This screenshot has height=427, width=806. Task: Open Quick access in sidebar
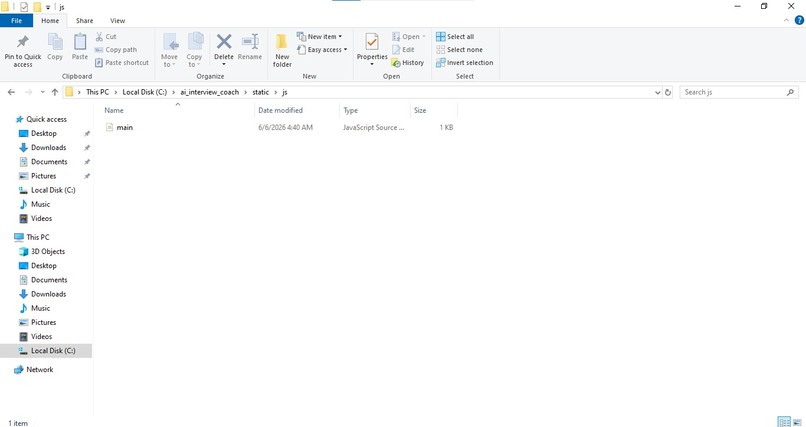[x=46, y=119]
